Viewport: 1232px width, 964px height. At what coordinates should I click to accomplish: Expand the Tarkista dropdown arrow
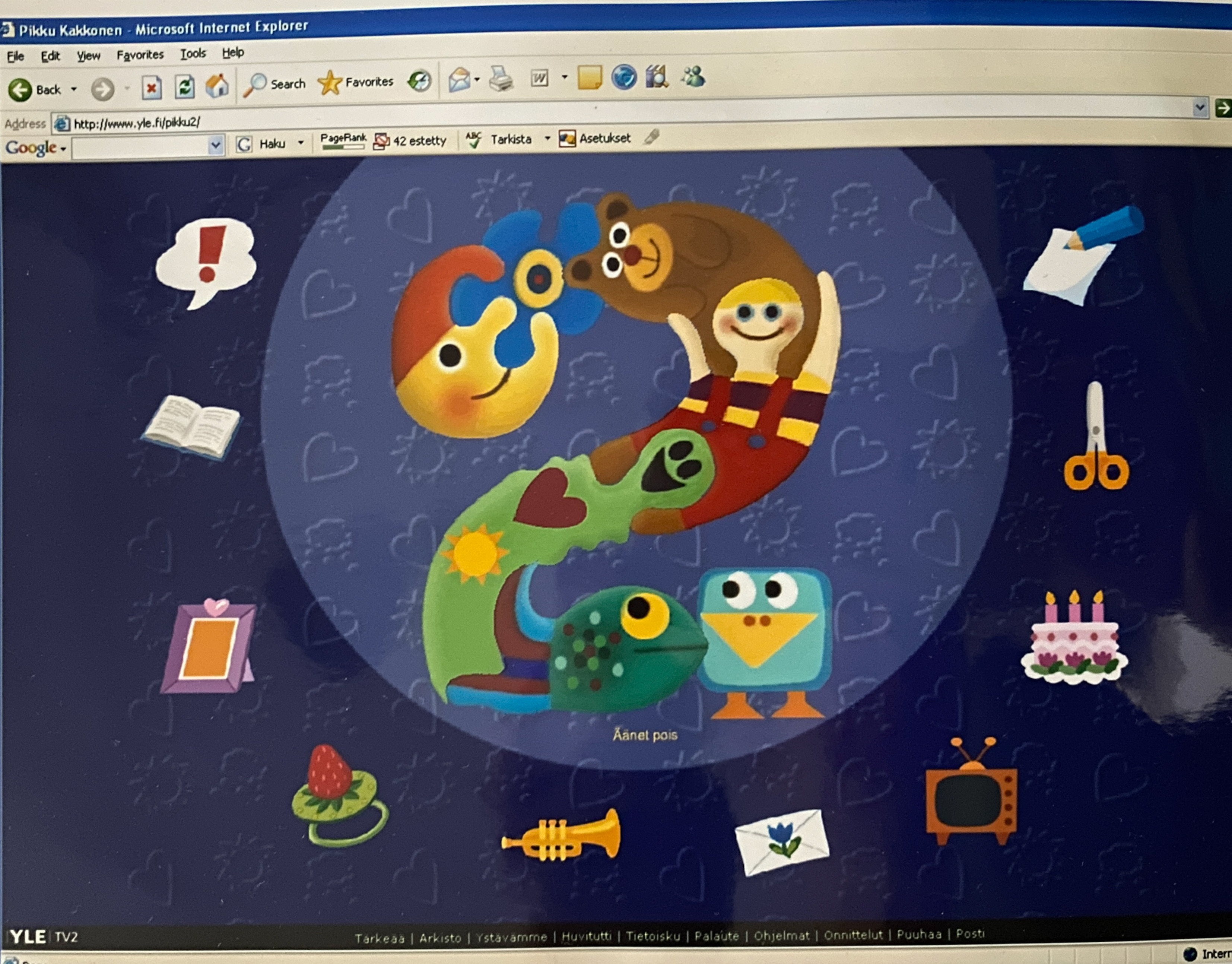pyautogui.click(x=547, y=138)
